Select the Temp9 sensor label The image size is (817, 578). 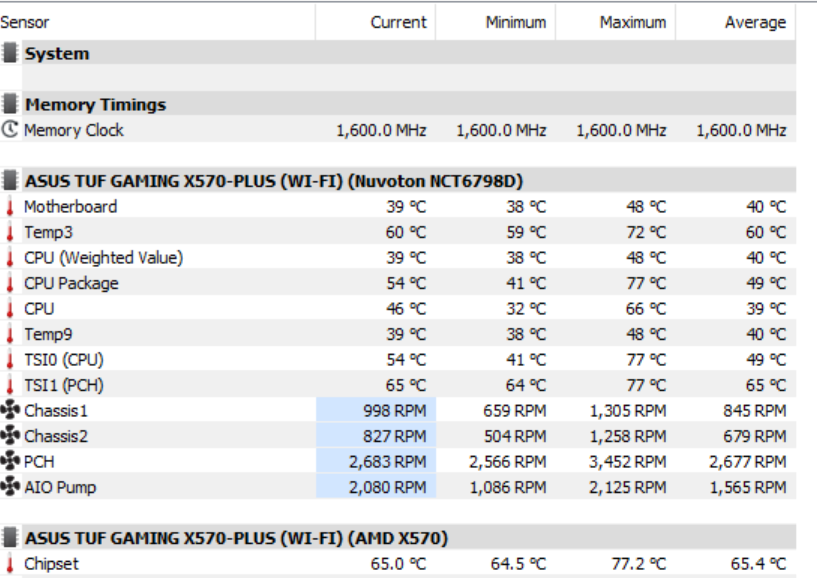[48, 335]
